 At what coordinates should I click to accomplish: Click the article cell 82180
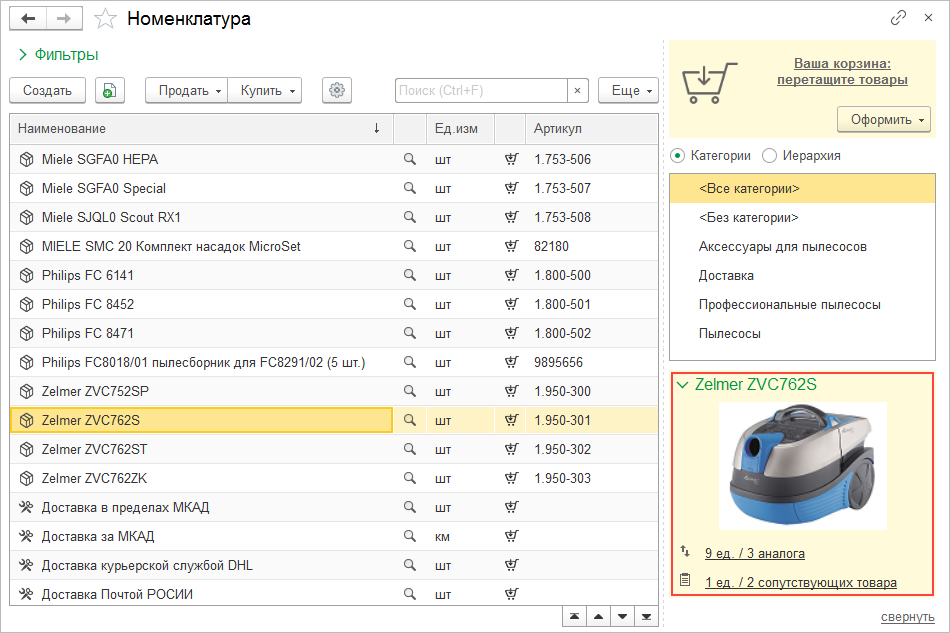tap(591, 246)
